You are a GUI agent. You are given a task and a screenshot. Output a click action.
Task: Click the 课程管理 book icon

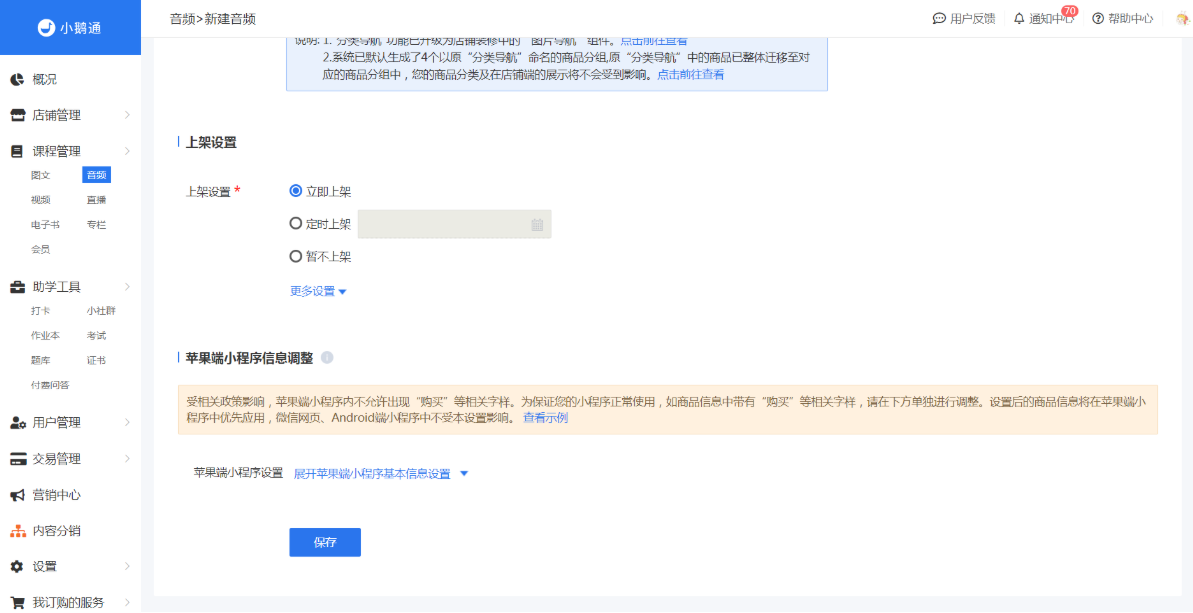tap(17, 151)
